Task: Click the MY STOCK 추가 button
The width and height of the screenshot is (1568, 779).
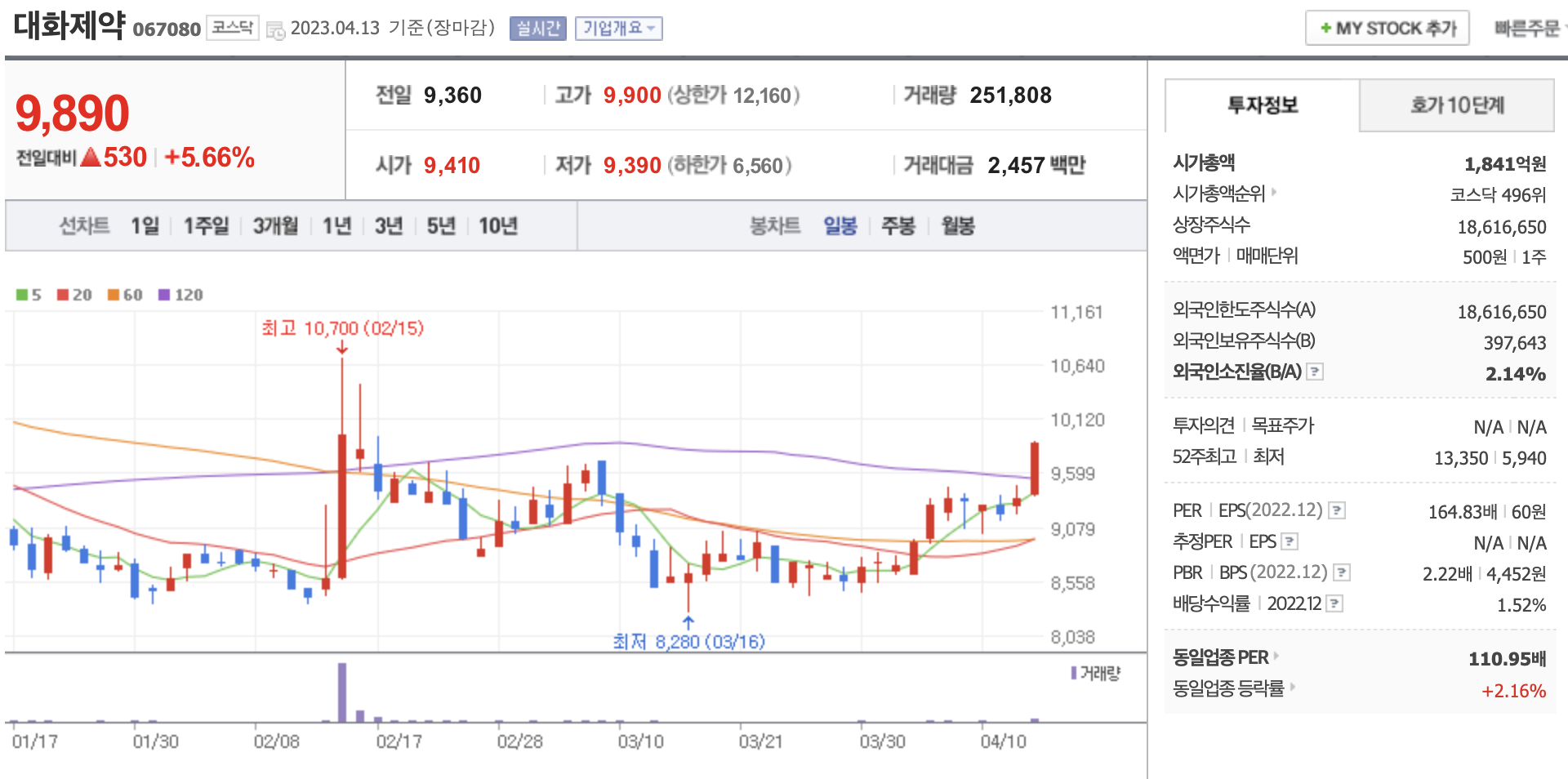Action: 1387,29
